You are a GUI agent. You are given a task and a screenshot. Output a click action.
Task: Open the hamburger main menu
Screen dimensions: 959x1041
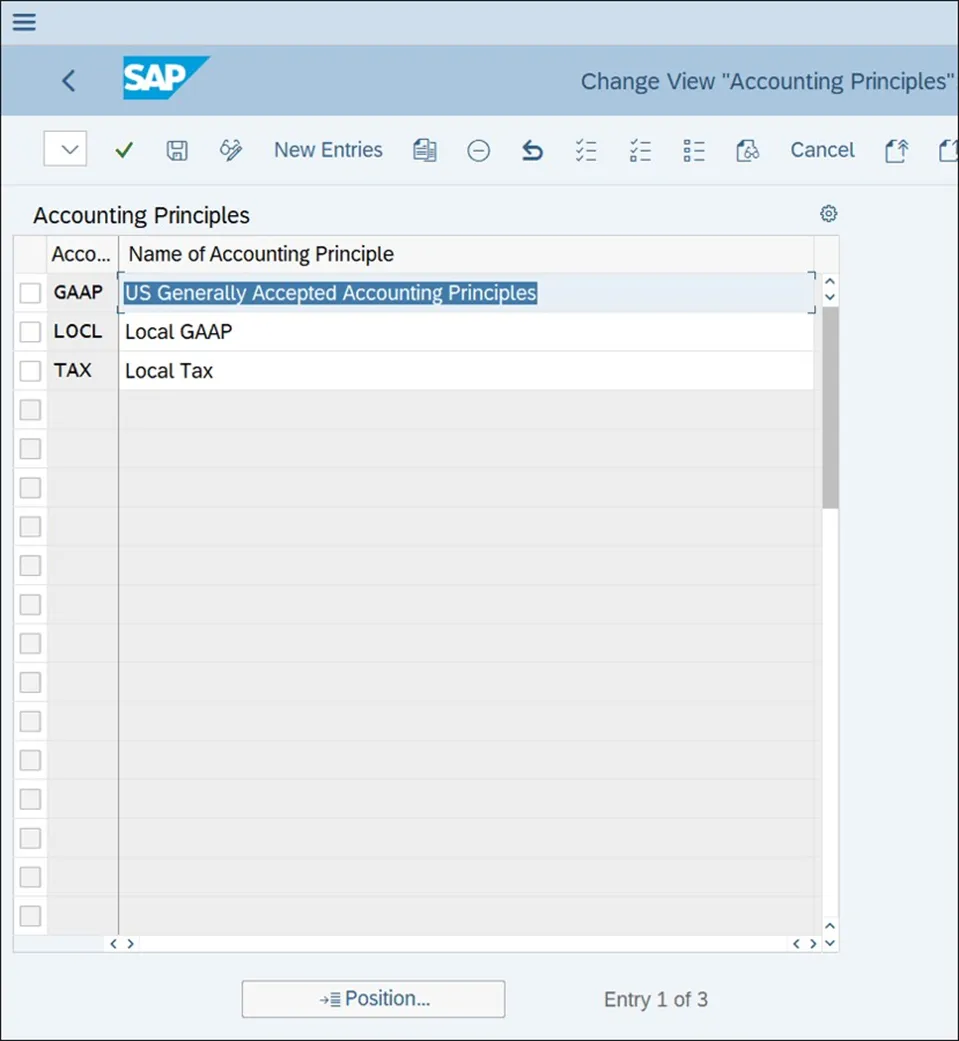[x=24, y=22]
